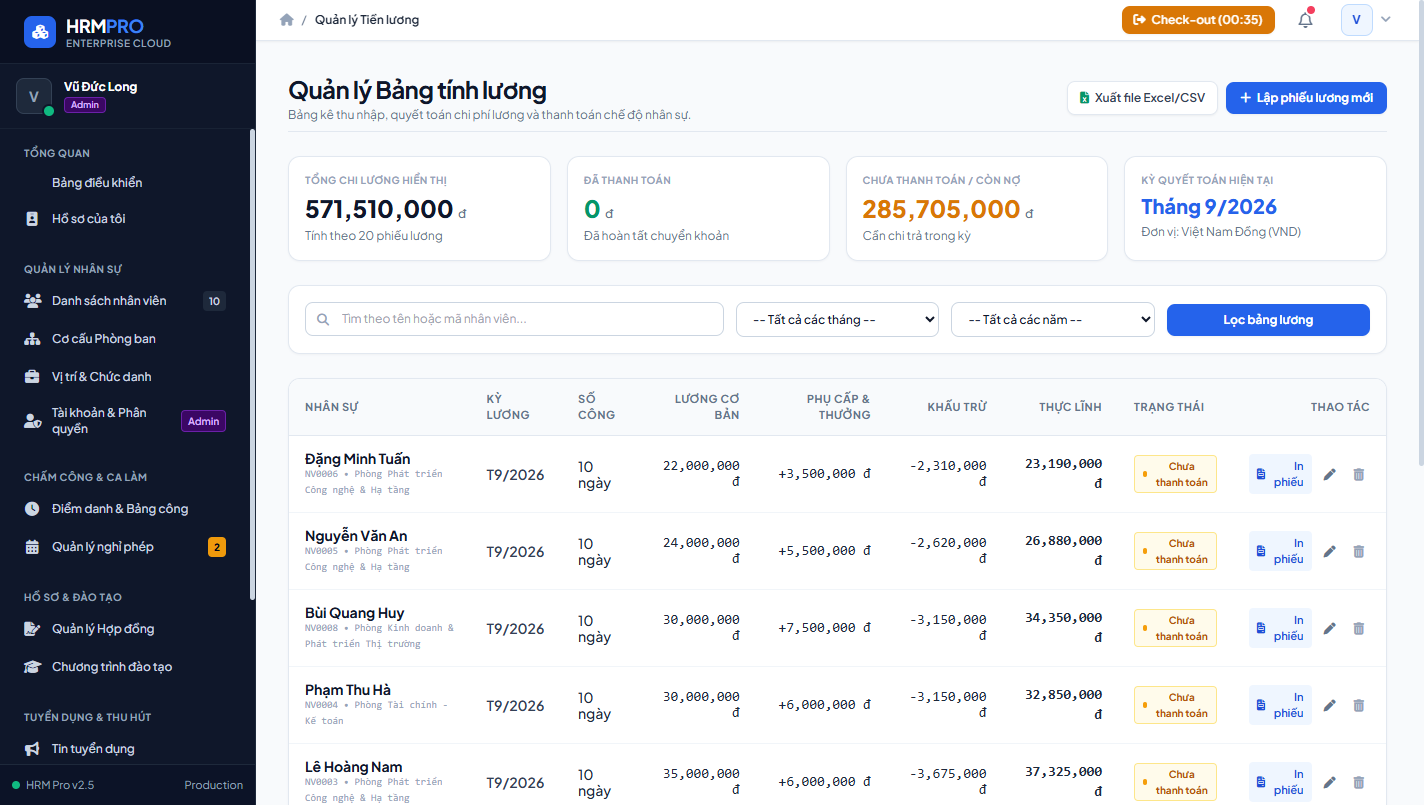Delete Bùi Quang Huy's payslip with trash icon
Image resolution: width=1424 pixels, height=805 pixels.
pyautogui.click(x=1358, y=628)
